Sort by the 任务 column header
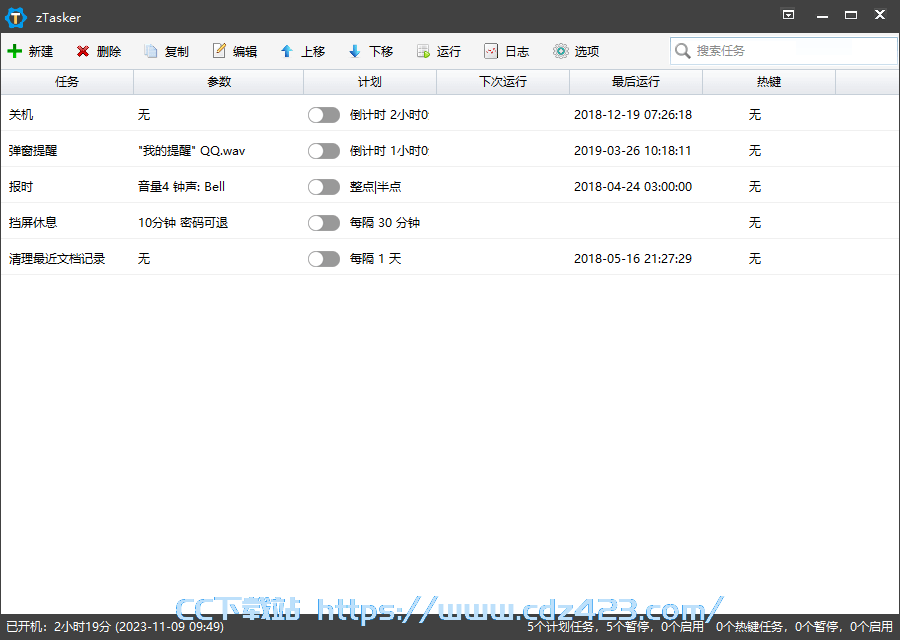Screen dimensions: 900x640 tap(67, 82)
